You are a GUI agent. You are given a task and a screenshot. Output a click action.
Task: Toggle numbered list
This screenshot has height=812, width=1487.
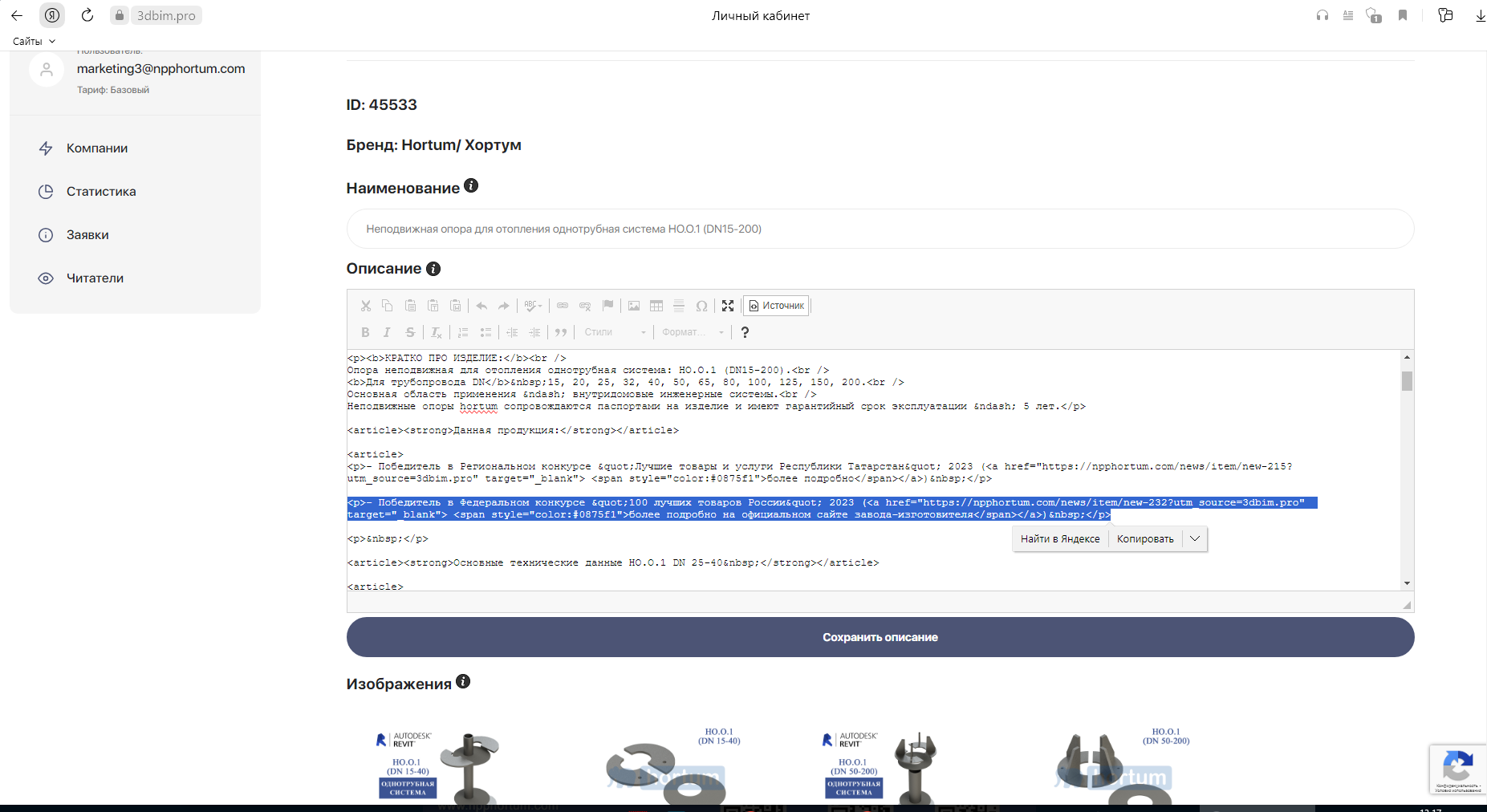tap(463, 332)
